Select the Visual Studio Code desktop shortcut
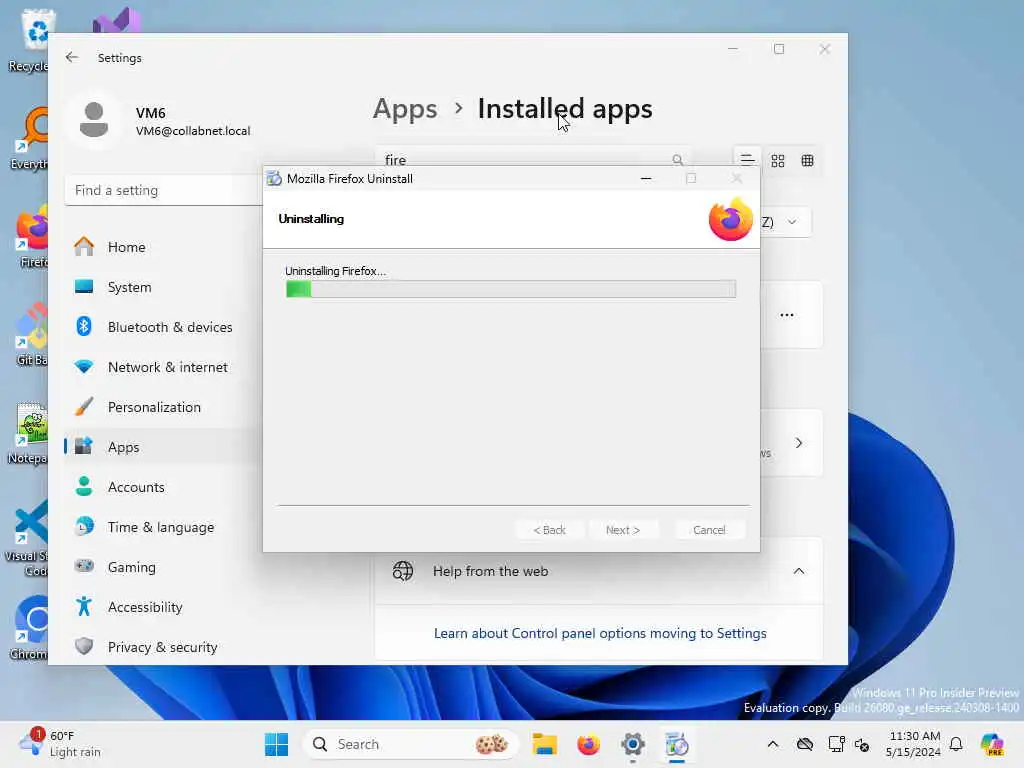Viewport: 1024px width, 768px height. [x=29, y=537]
